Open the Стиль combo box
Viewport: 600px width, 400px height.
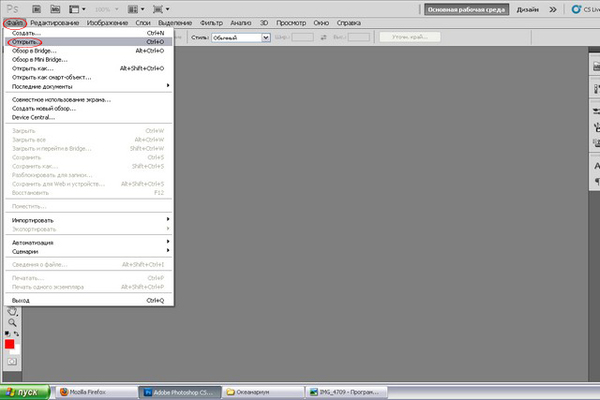240,37
